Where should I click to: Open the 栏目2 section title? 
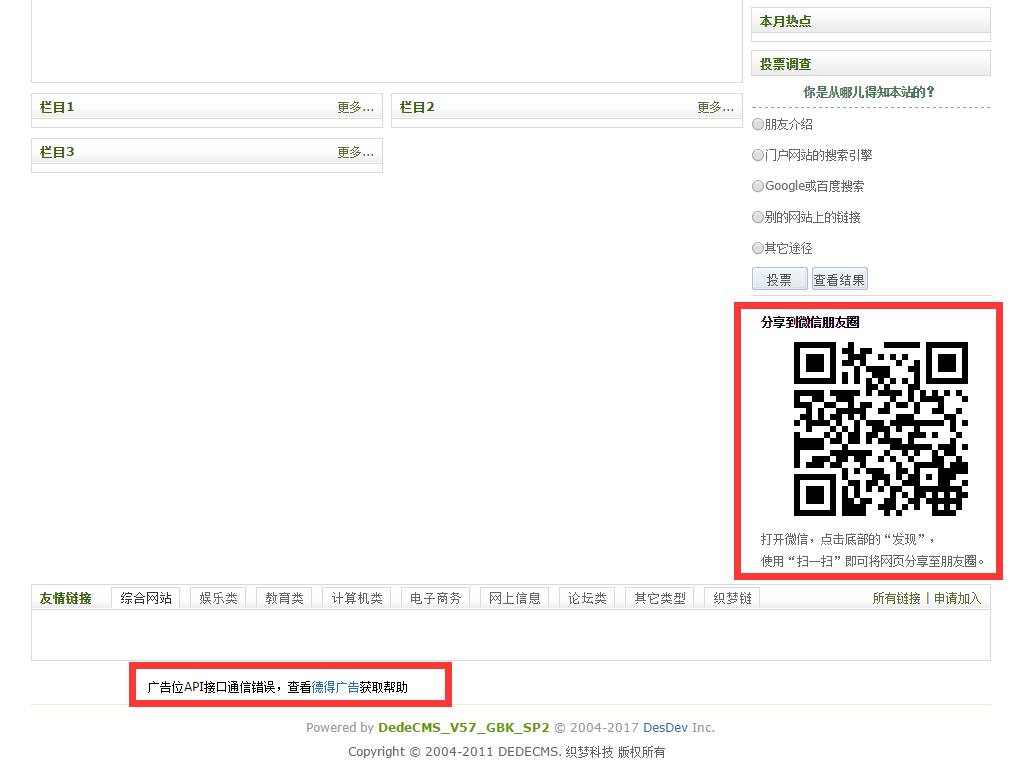[417, 107]
